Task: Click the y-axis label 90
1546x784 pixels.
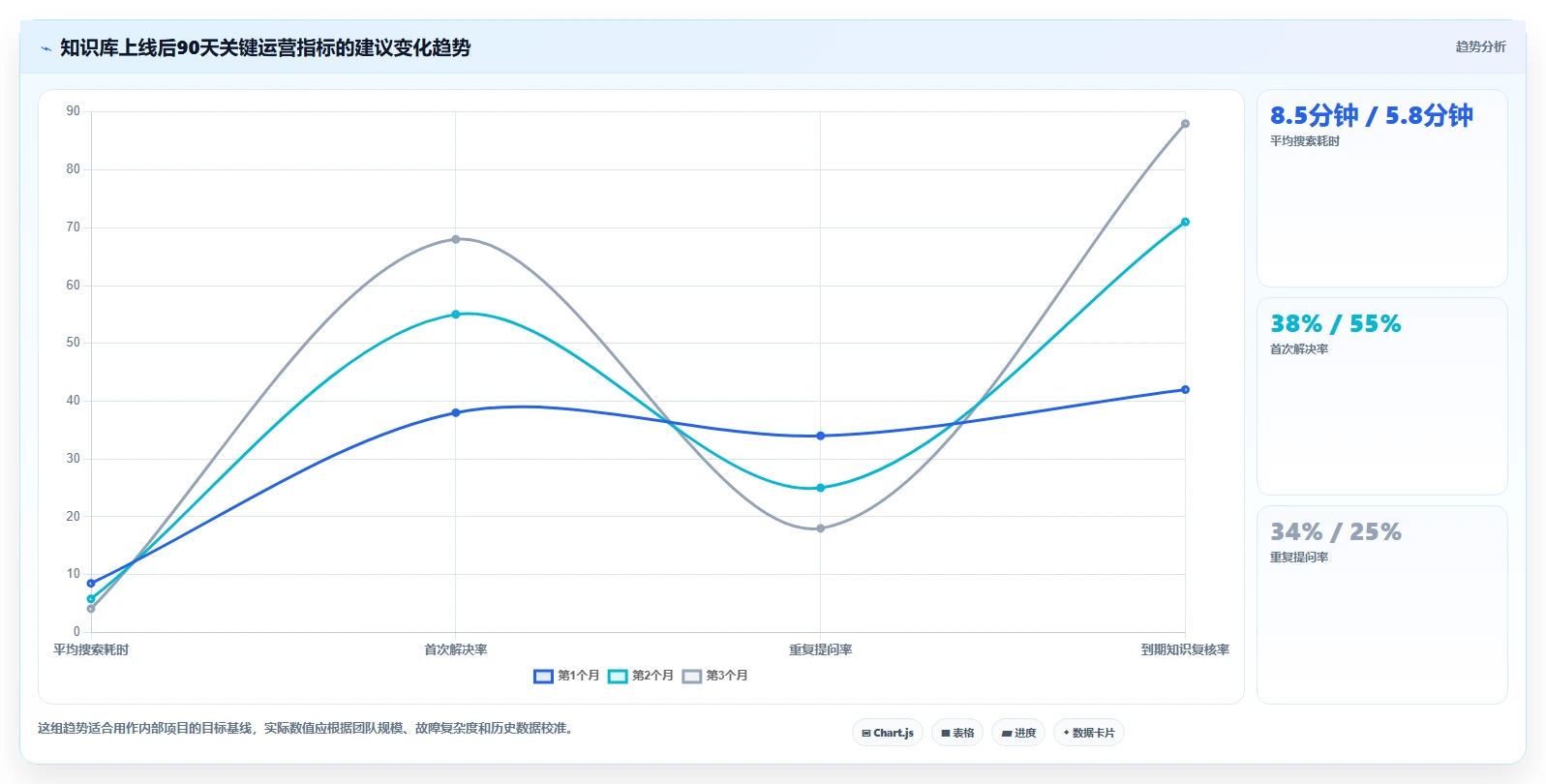Action: (x=74, y=111)
